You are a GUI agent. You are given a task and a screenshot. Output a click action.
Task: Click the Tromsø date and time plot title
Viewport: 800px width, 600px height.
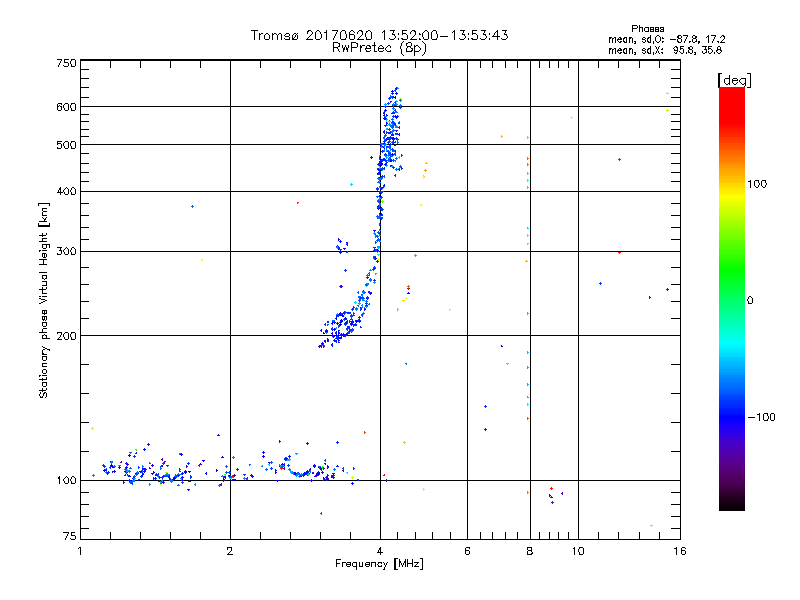coord(380,35)
